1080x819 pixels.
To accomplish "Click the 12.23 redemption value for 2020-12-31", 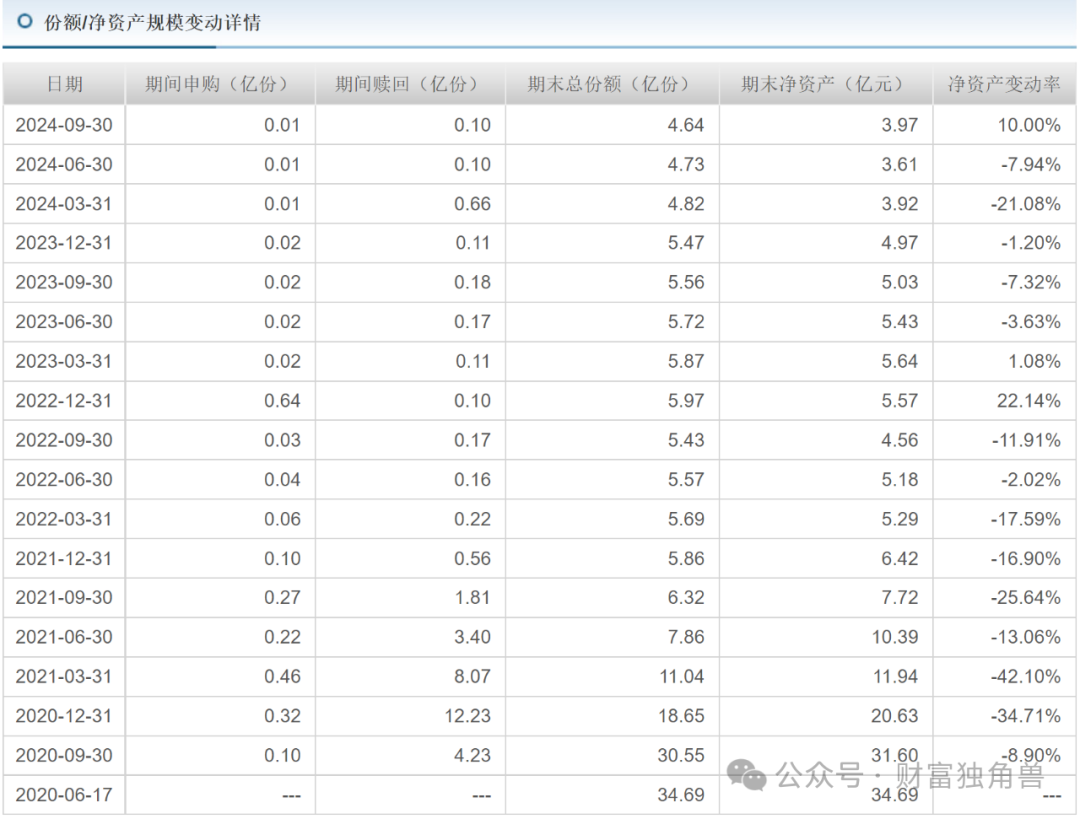I will coord(471,716).
